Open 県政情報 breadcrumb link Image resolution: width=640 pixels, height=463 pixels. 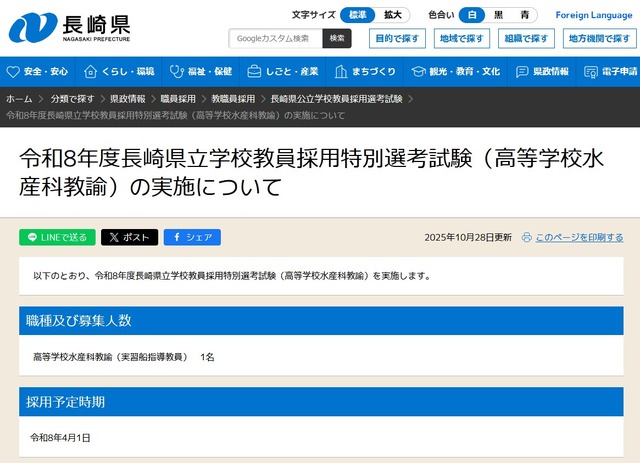click(x=127, y=99)
